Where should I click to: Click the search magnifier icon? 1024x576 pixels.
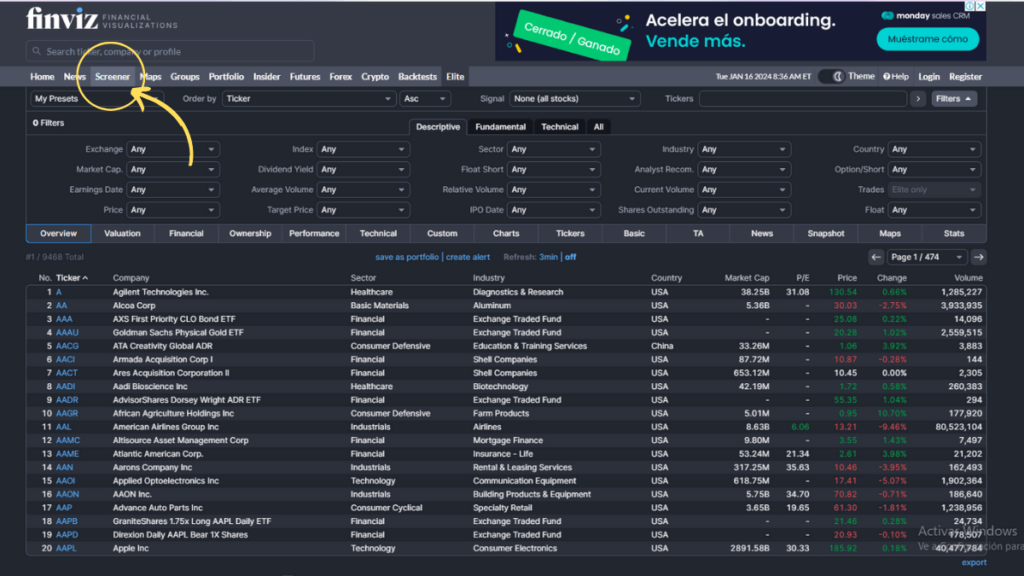tap(37, 51)
